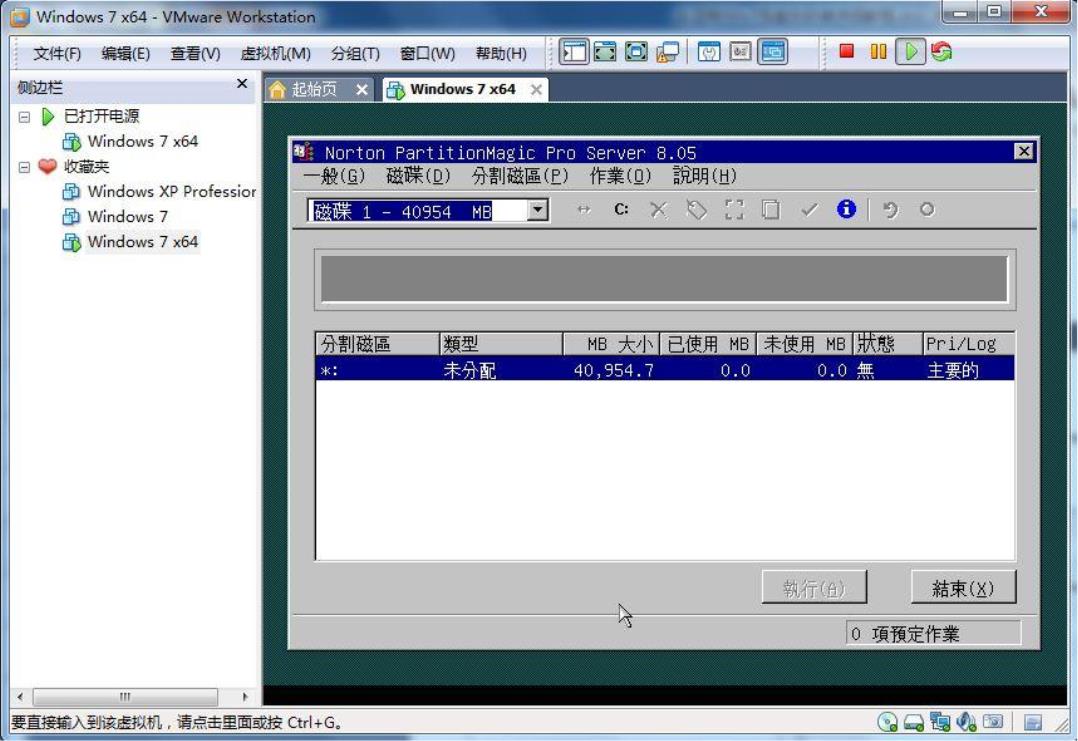Open the 磁碟 1 drive selection dropdown

point(536,210)
